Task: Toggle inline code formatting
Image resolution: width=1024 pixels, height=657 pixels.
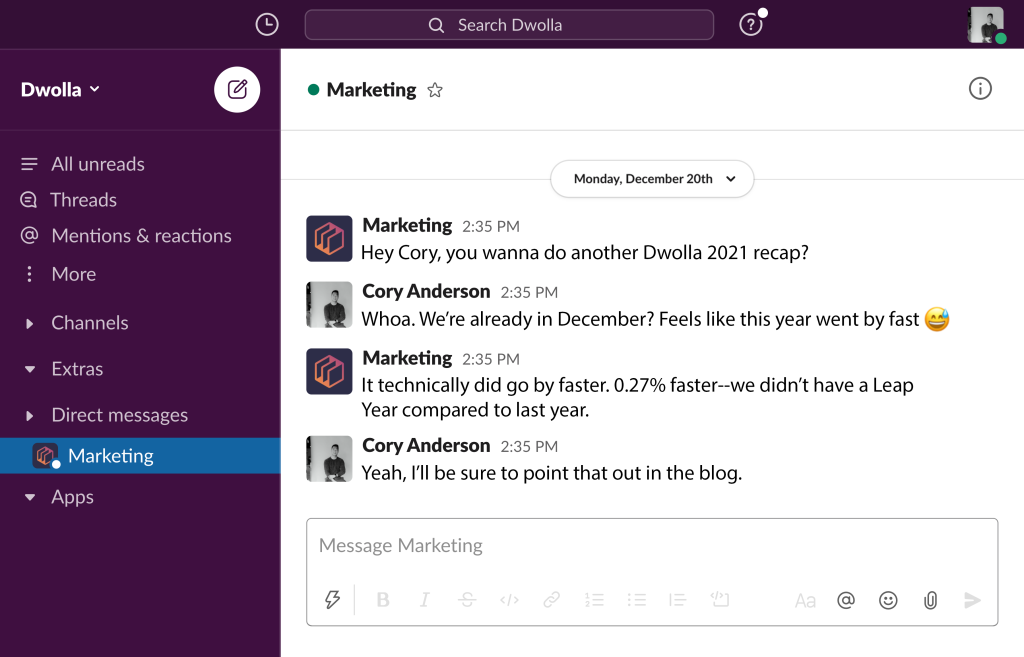Action: pyautogui.click(x=509, y=600)
